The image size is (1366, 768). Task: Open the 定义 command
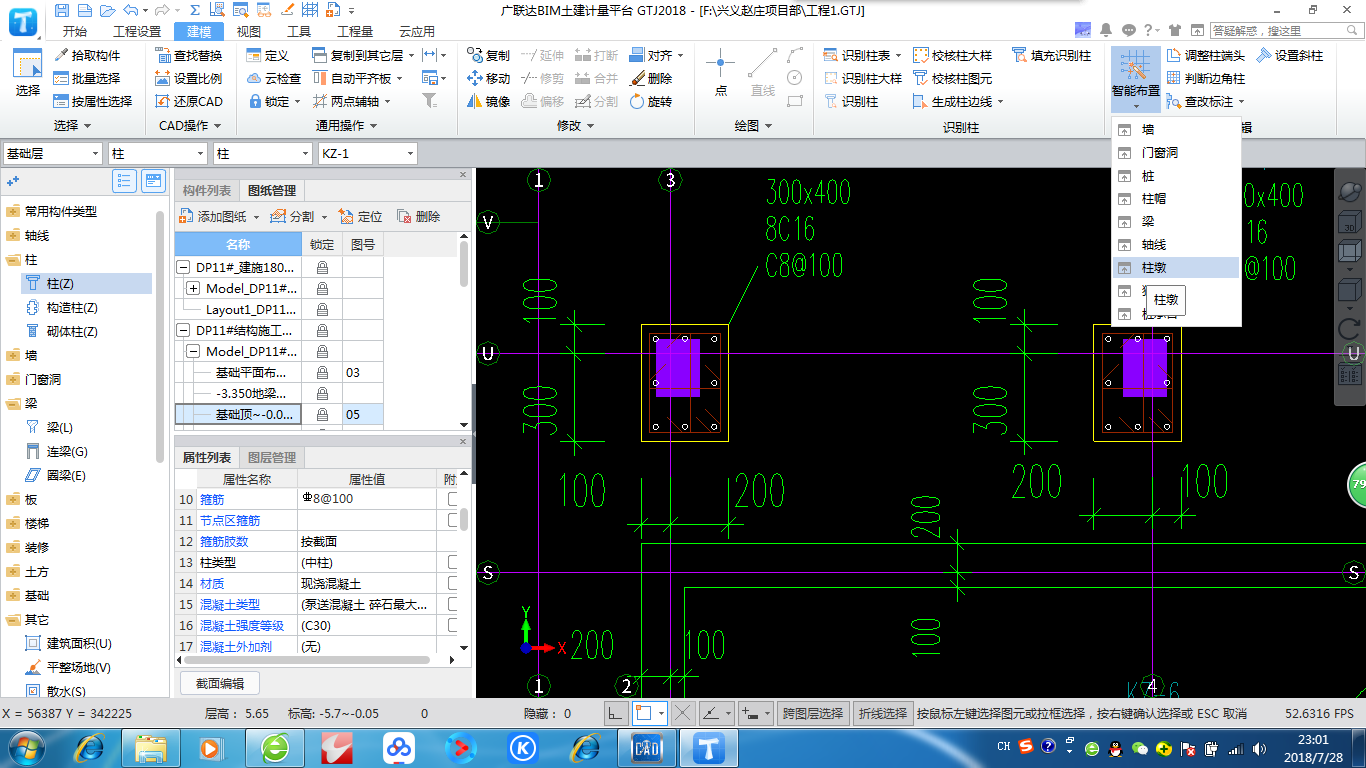tap(267, 55)
